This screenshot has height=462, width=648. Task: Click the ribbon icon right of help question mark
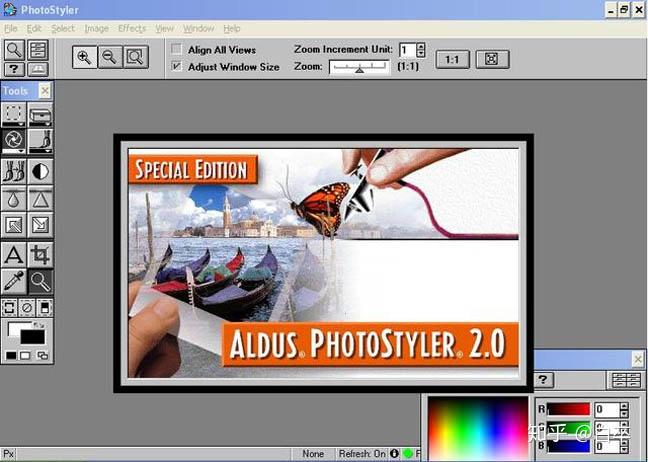pyautogui.click(x=38, y=69)
